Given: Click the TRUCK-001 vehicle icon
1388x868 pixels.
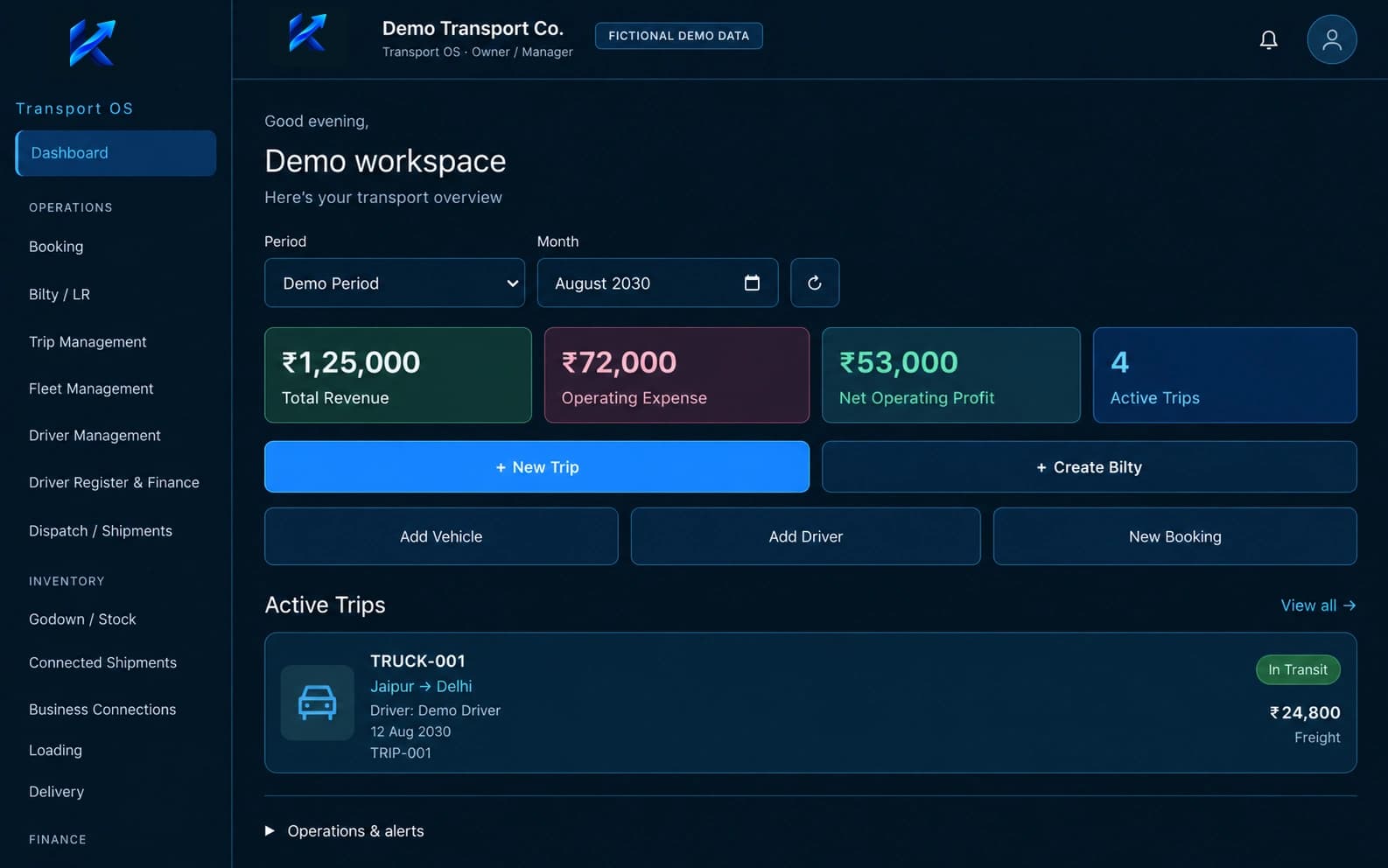Looking at the screenshot, I should (x=317, y=703).
